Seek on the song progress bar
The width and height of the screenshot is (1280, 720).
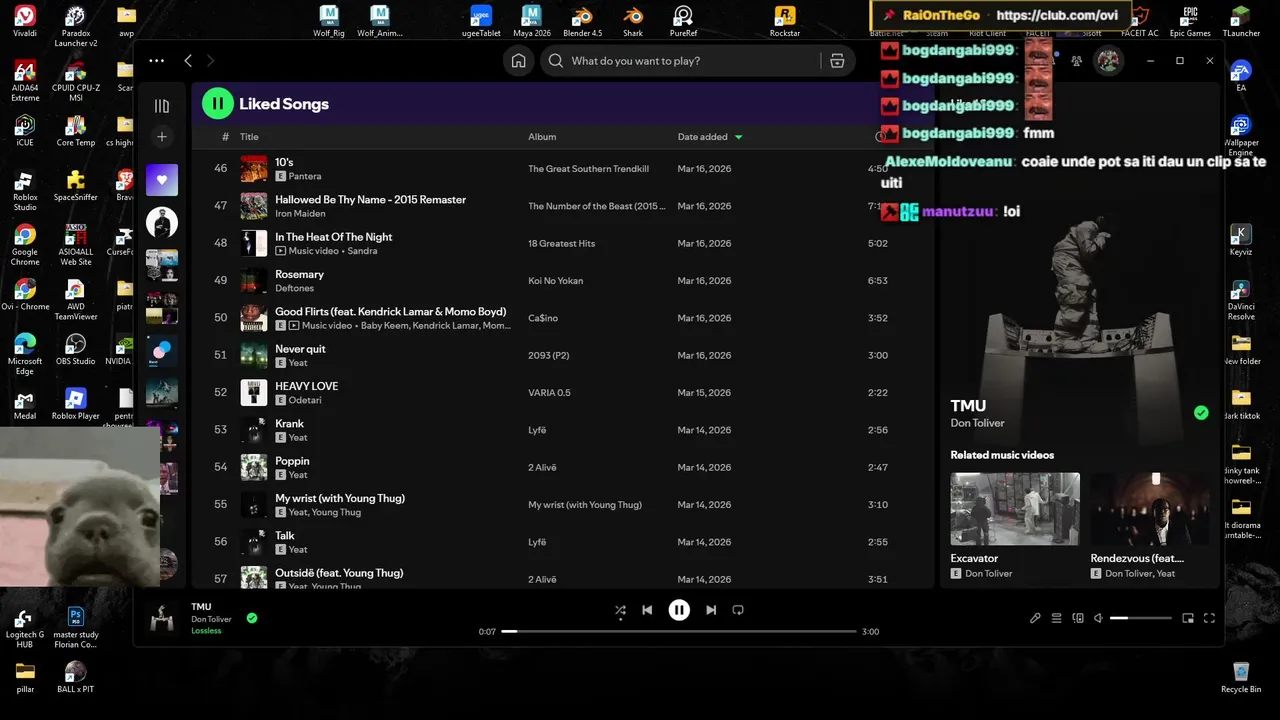click(x=679, y=632)
